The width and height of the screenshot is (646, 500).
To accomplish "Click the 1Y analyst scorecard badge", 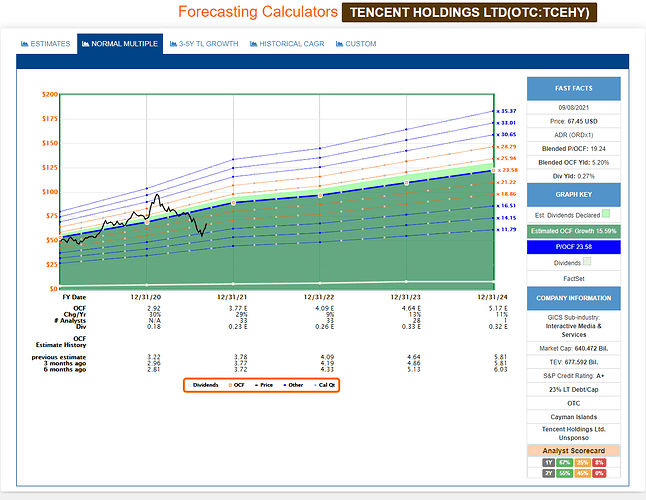I will pyautogui.click(x=548, y=463).
